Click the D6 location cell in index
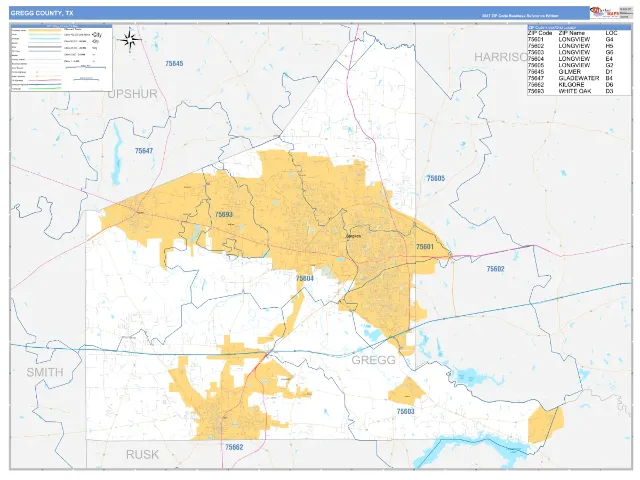The image size is (640, 480). coord(609,85)
